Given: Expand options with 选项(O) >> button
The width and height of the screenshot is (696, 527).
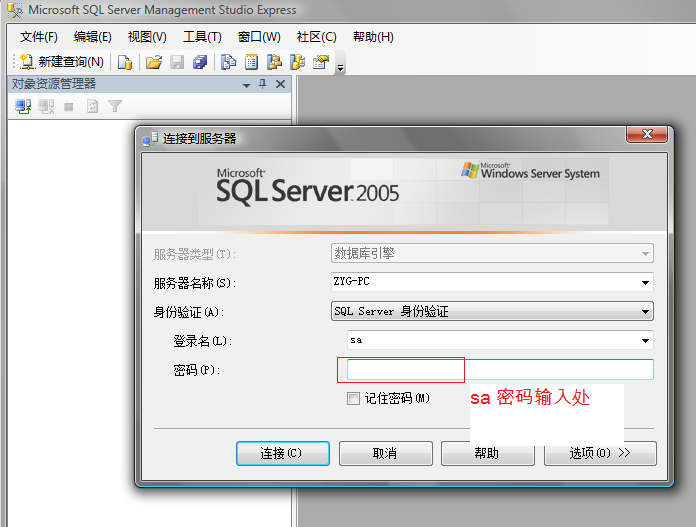Looking at the screenshot, I should [x=600, y=453].
